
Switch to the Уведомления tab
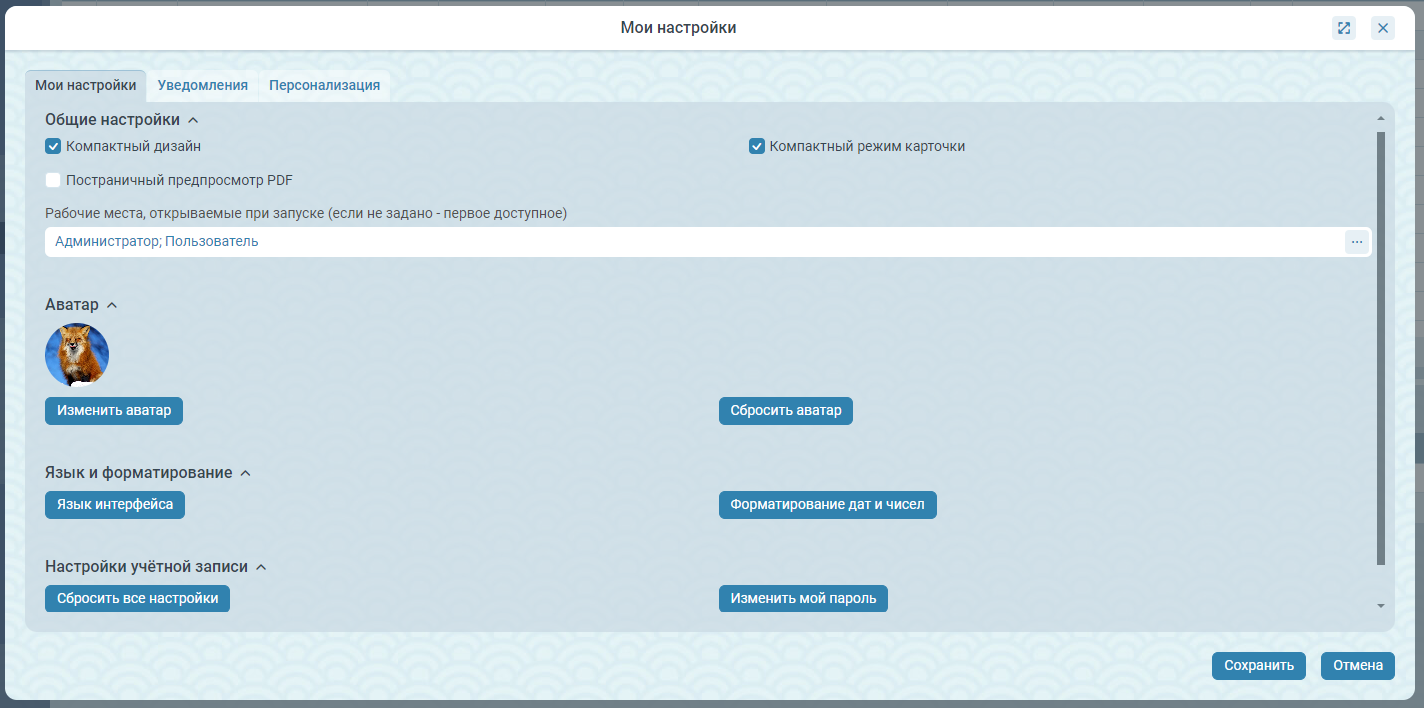coord(202,86)
